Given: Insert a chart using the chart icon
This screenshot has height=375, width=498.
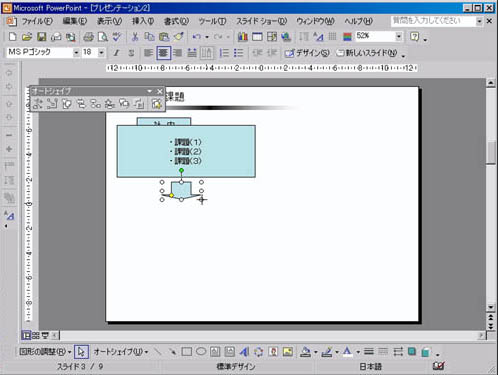Looking at the screenshot, I should [x=243, y=37].
